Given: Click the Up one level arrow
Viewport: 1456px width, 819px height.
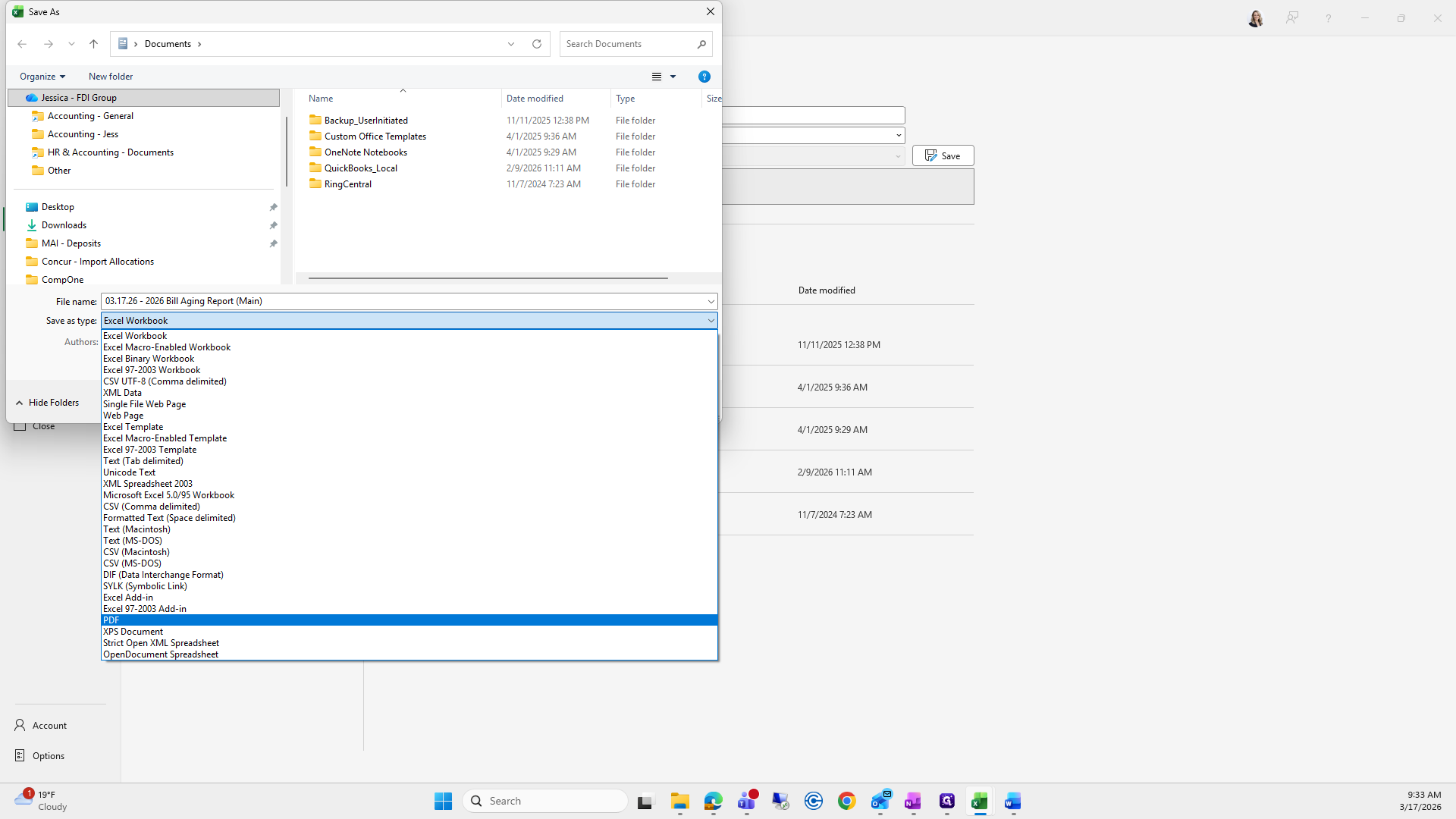Looking at the screenshot, I should (x=94, y=44).
